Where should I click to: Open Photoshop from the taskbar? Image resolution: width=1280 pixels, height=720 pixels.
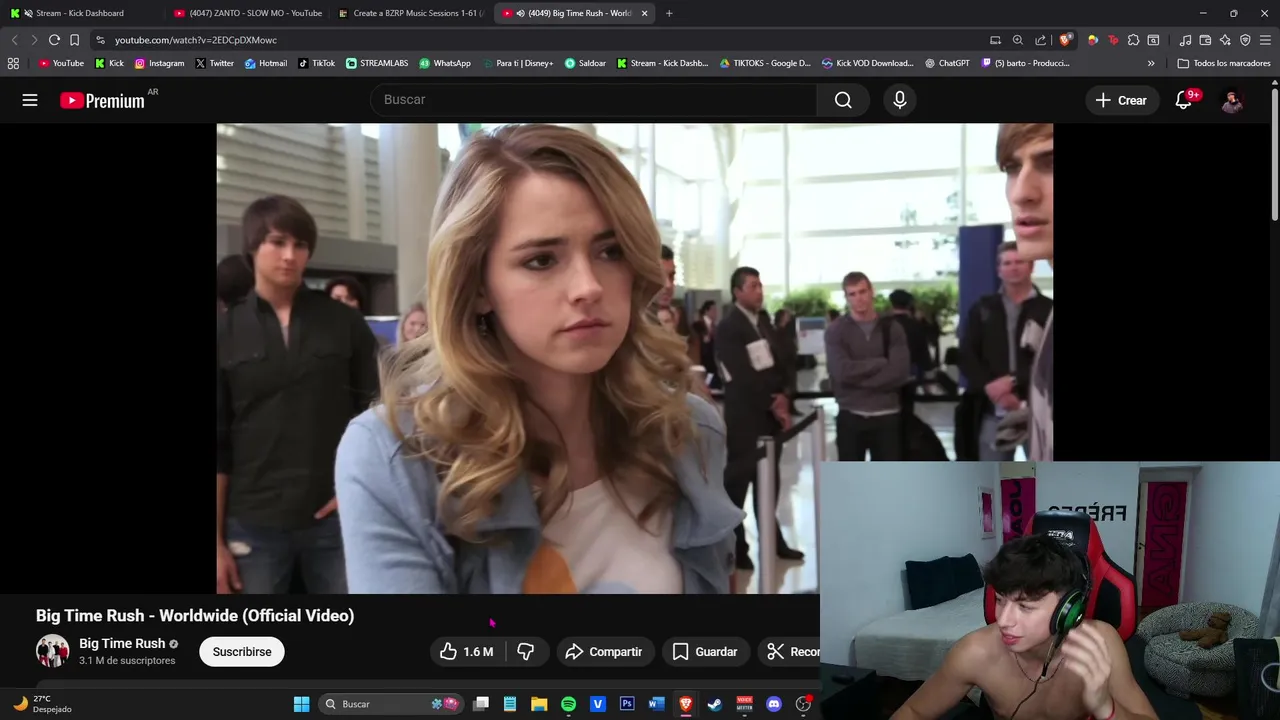(x=627, y=704)
